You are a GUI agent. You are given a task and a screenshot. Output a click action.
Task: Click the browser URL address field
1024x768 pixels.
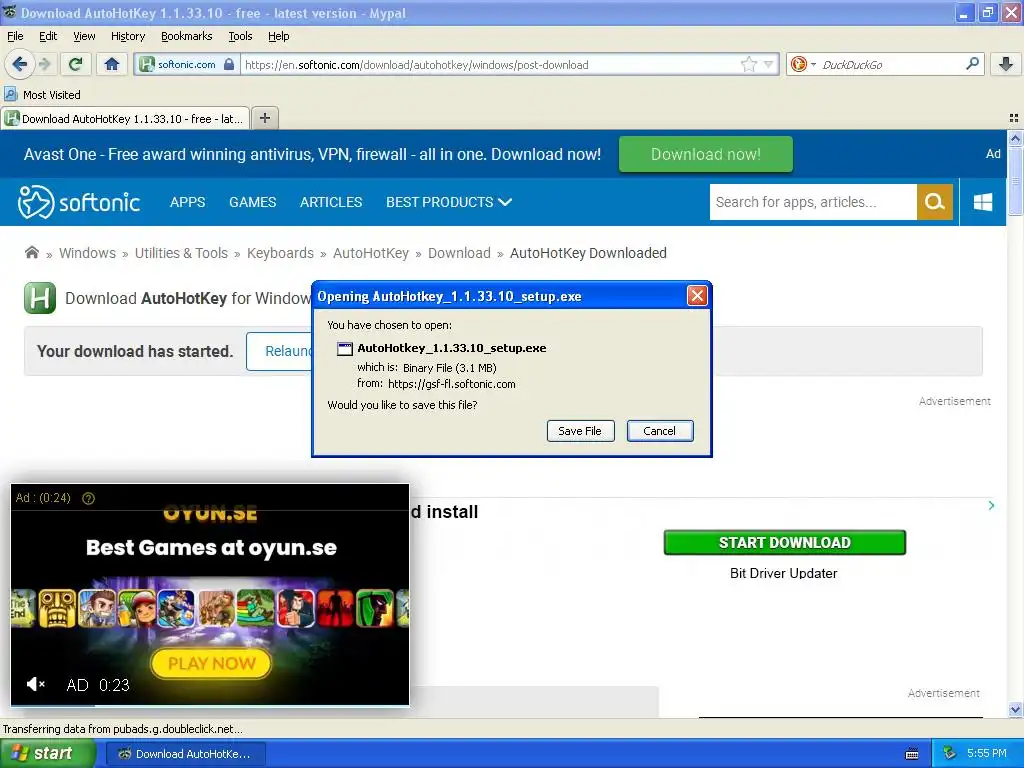(x=490, y=65)
